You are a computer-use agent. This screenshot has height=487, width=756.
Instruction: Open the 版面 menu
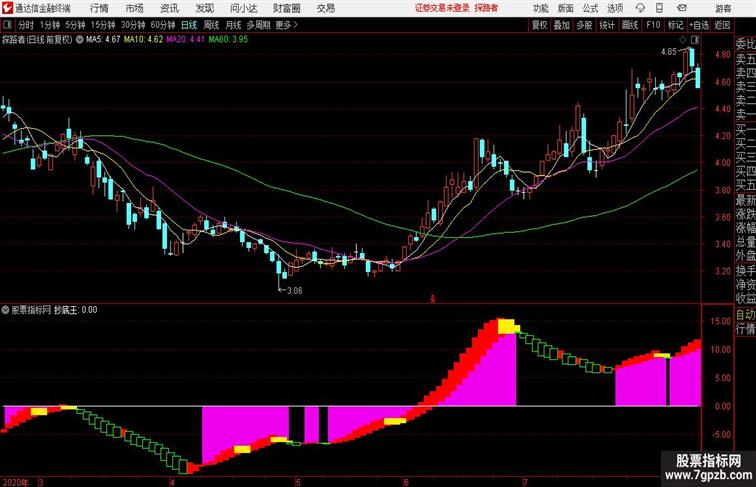(x=566, y=8)
